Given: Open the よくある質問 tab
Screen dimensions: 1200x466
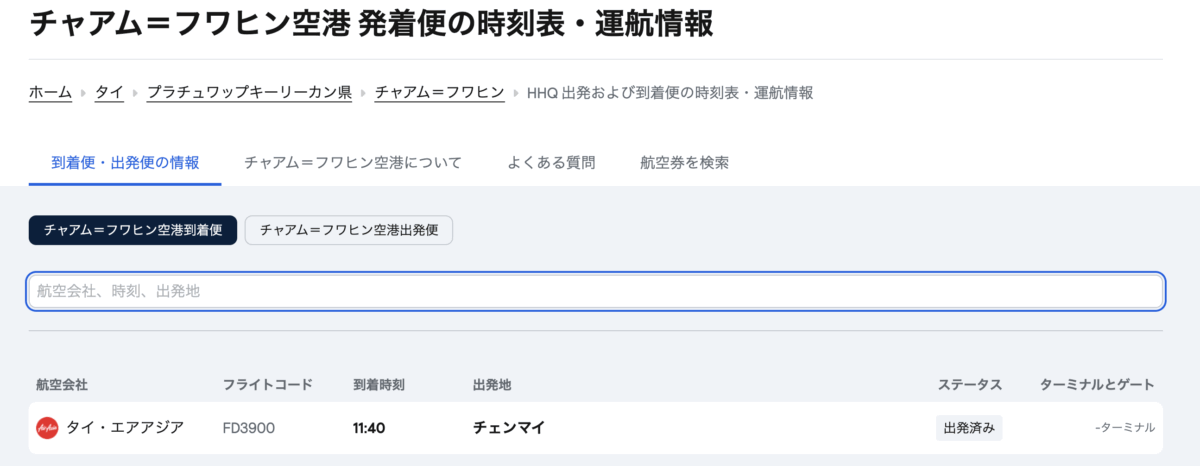Looking at the screenshot, I should click(x=551, y=162).
